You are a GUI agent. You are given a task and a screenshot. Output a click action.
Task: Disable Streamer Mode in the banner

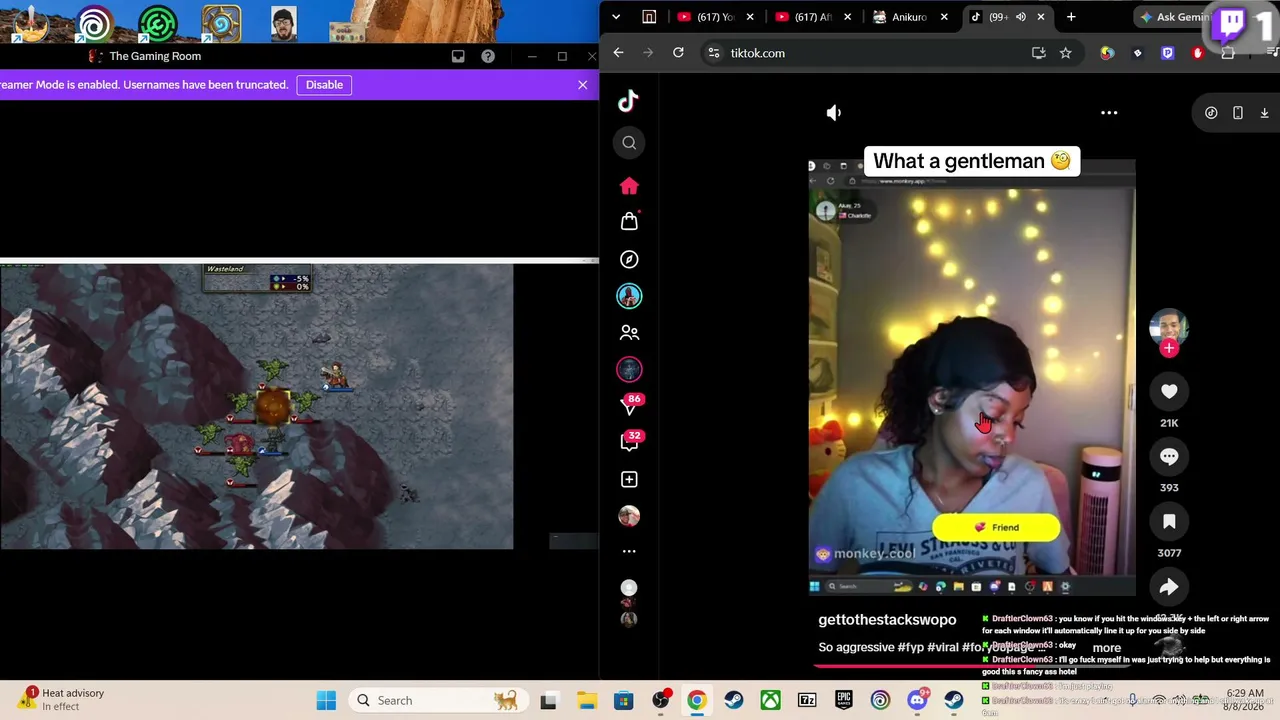tap(324, 85)
